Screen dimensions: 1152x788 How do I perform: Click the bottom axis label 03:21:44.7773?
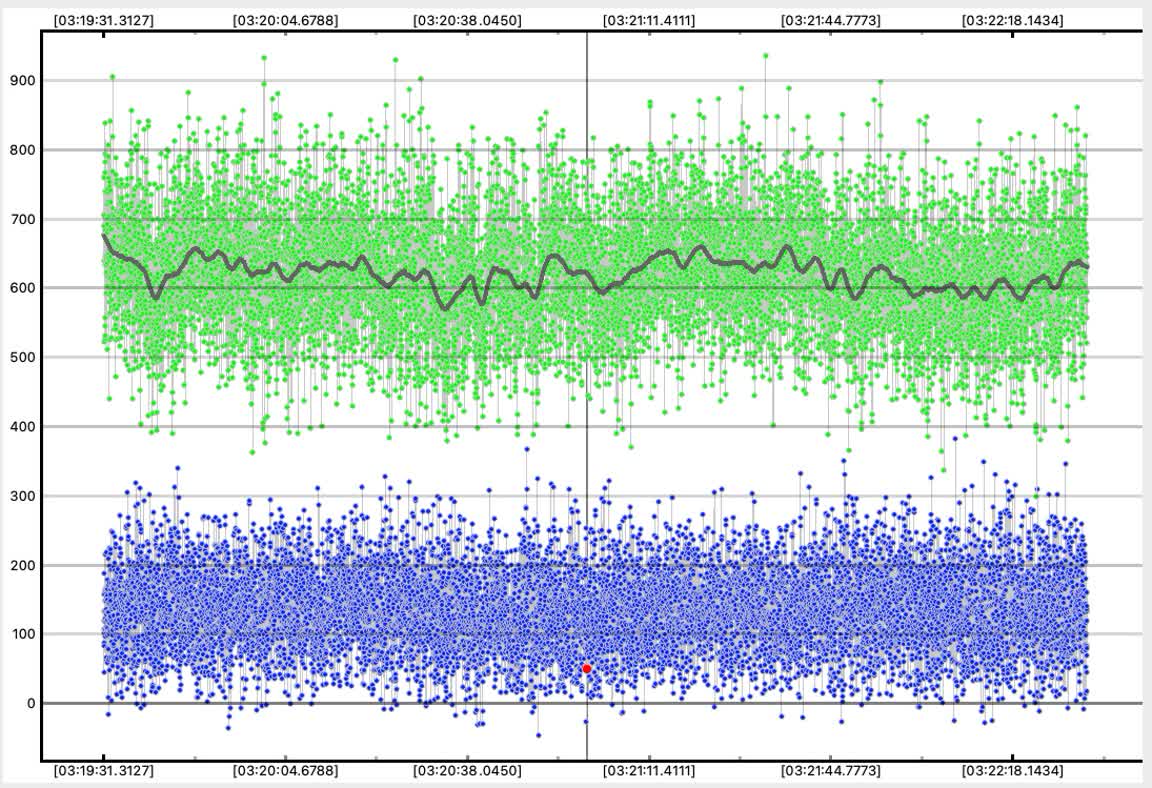pos(830,771)
